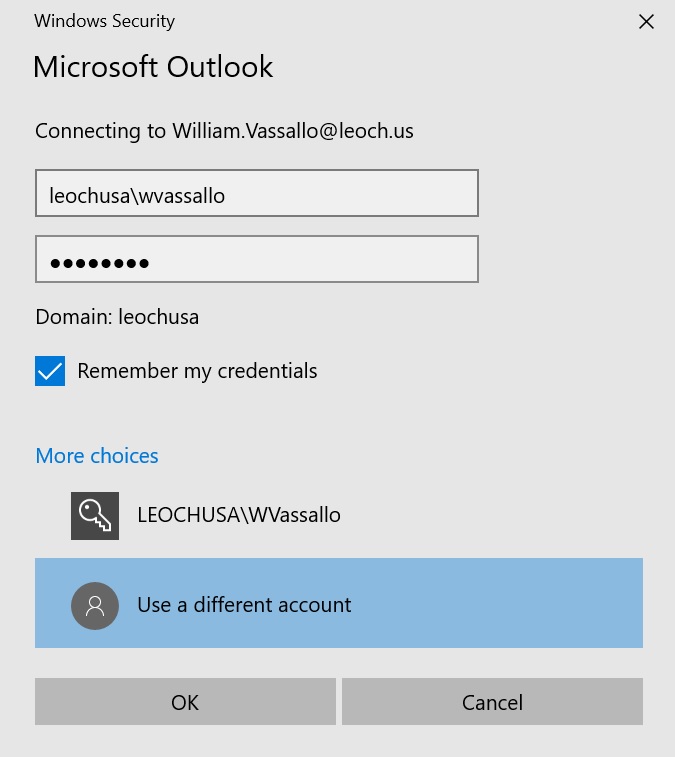Select the LEOCHUSA\WVassallo account text

pyautogui.click(x=239, y=515)
